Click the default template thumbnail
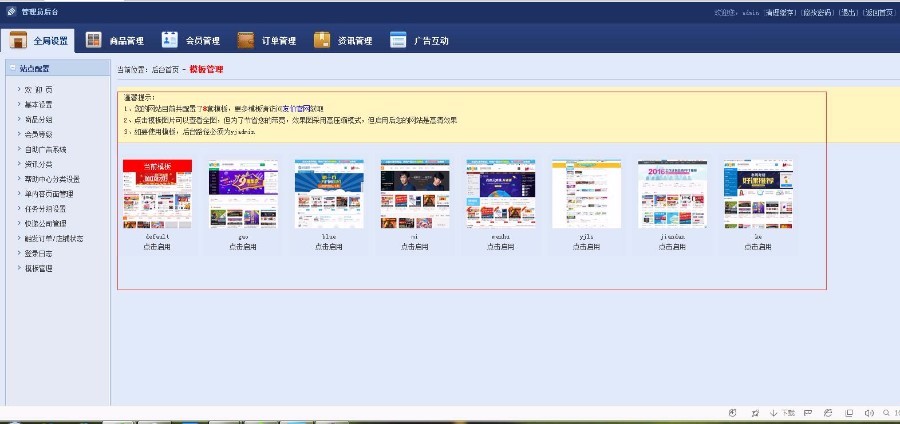The height and width of the screenshot is (424, 900). point(157,194)
